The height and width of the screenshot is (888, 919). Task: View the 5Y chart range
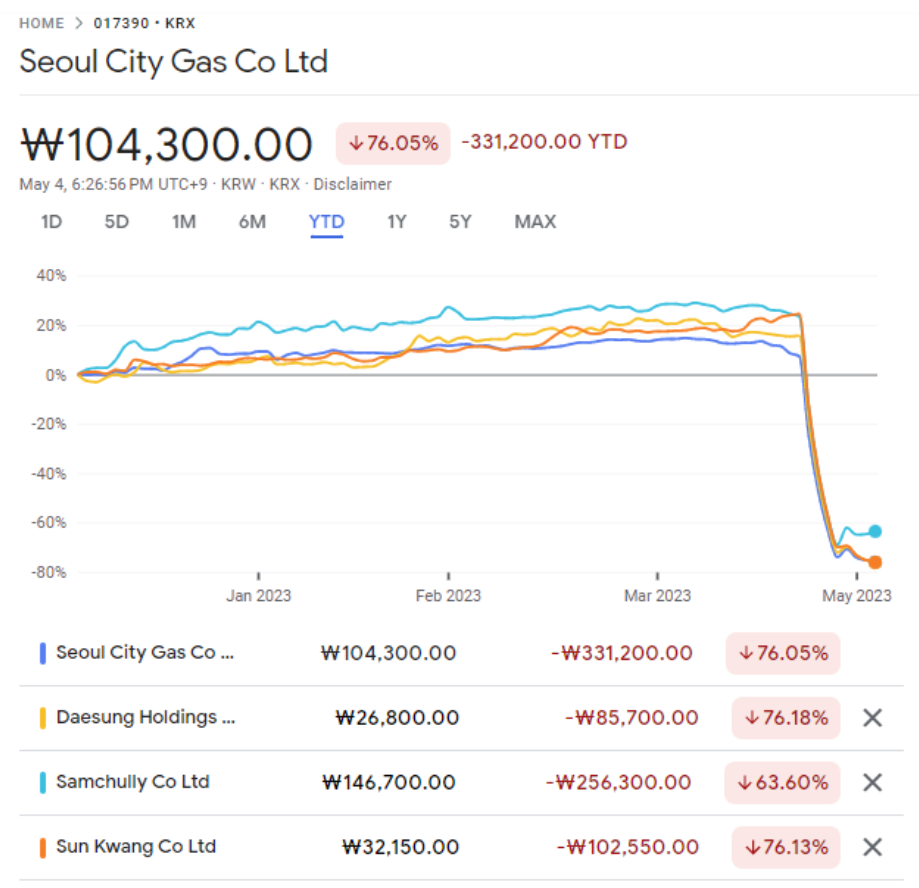(460, 222)
